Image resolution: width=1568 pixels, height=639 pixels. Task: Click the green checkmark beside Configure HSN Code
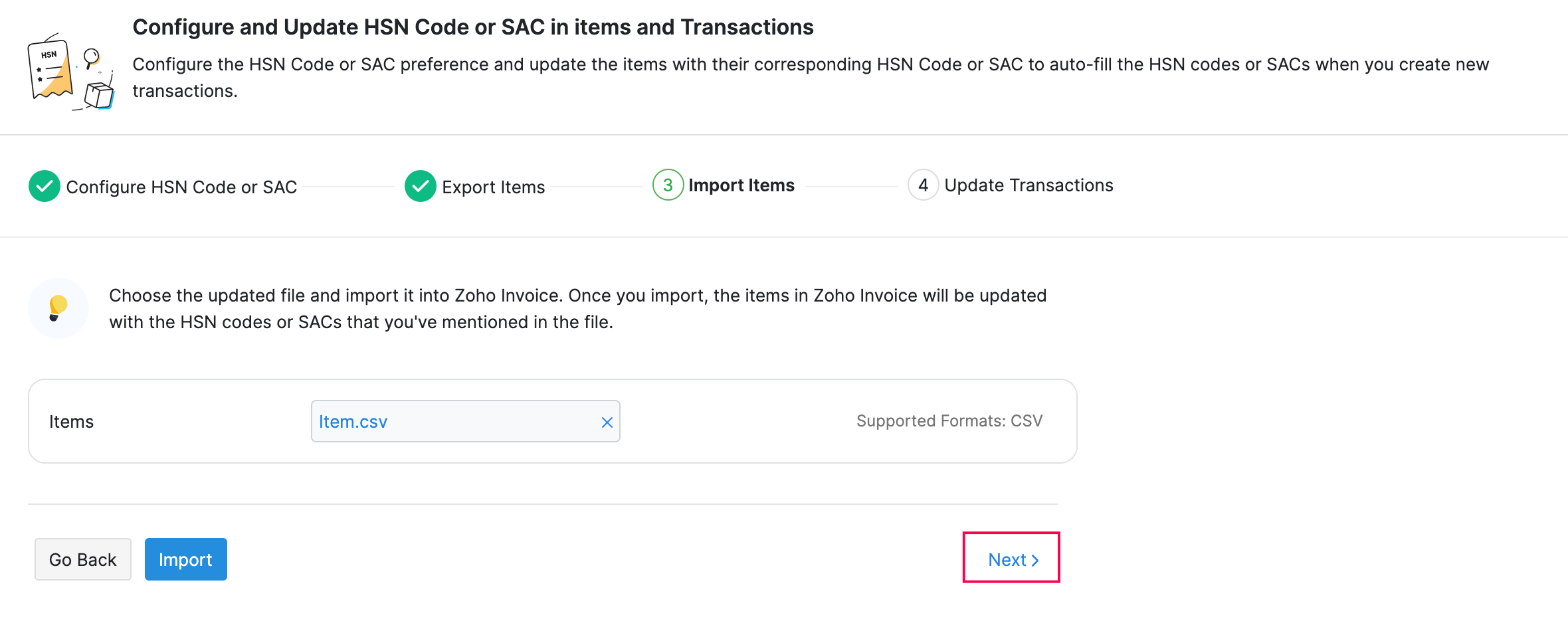[45, 186]
